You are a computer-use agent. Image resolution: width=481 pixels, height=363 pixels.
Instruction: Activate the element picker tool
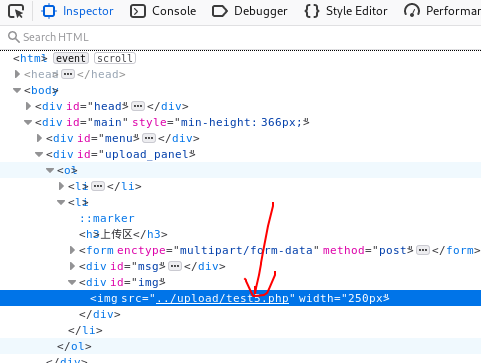16,11
